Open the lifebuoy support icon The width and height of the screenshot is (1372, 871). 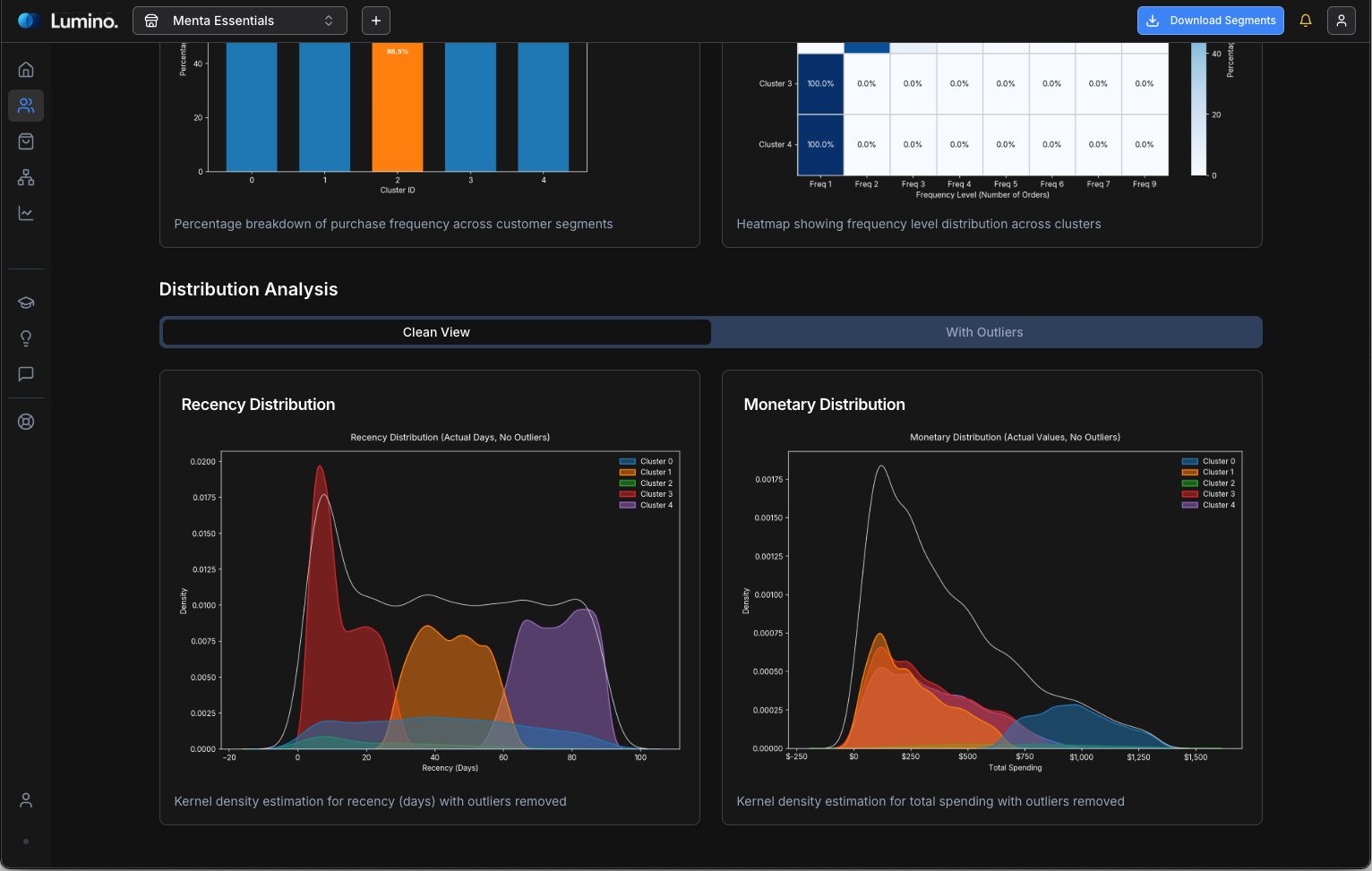pos(26,422)
